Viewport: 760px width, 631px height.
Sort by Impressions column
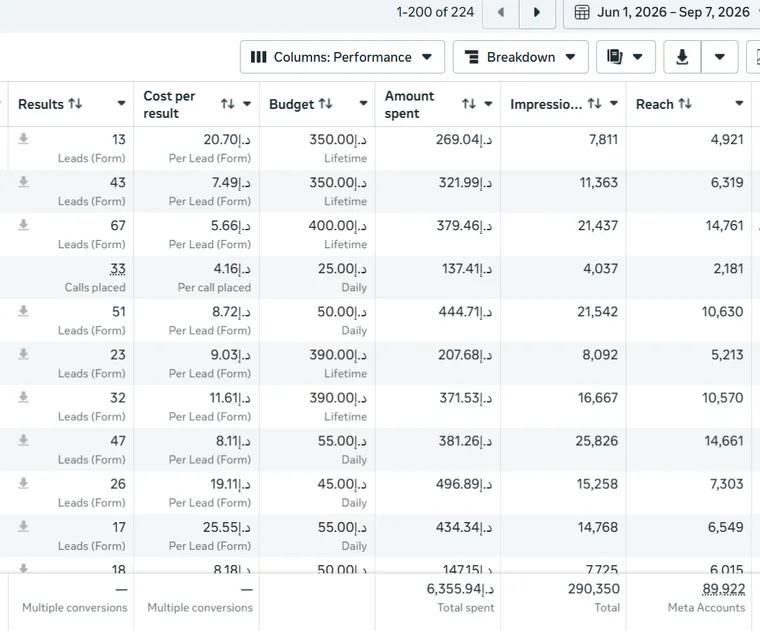pyautogui.click(x=594, y=104)
